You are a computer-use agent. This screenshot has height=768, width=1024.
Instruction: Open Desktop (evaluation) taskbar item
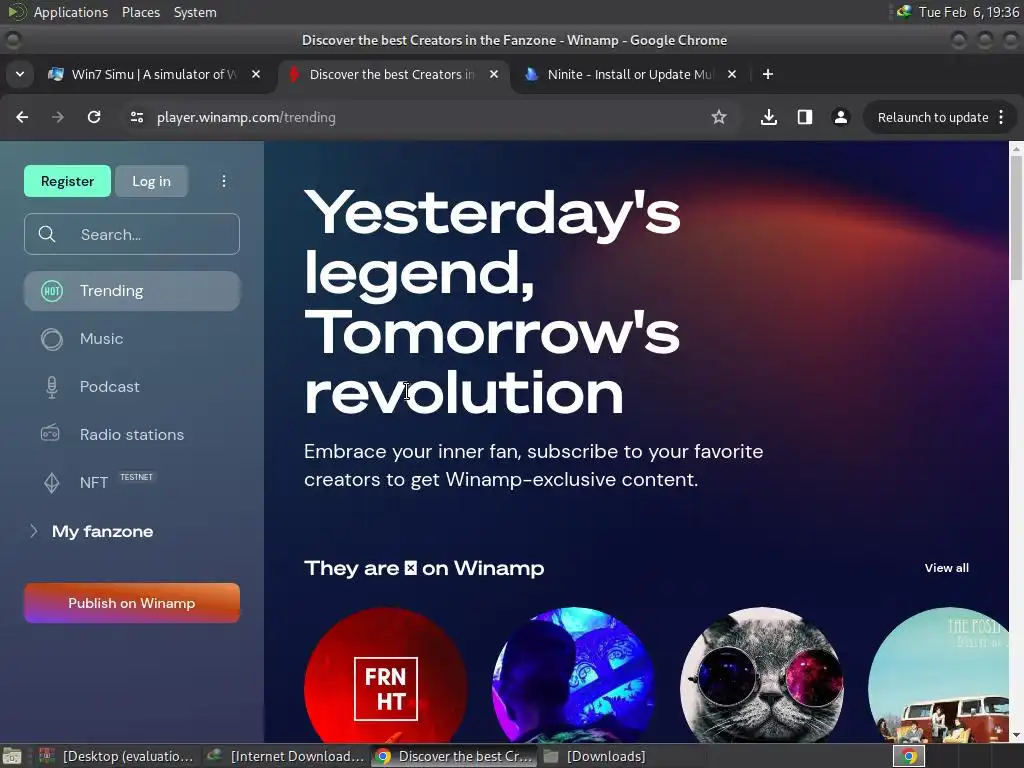click(116, 756)
